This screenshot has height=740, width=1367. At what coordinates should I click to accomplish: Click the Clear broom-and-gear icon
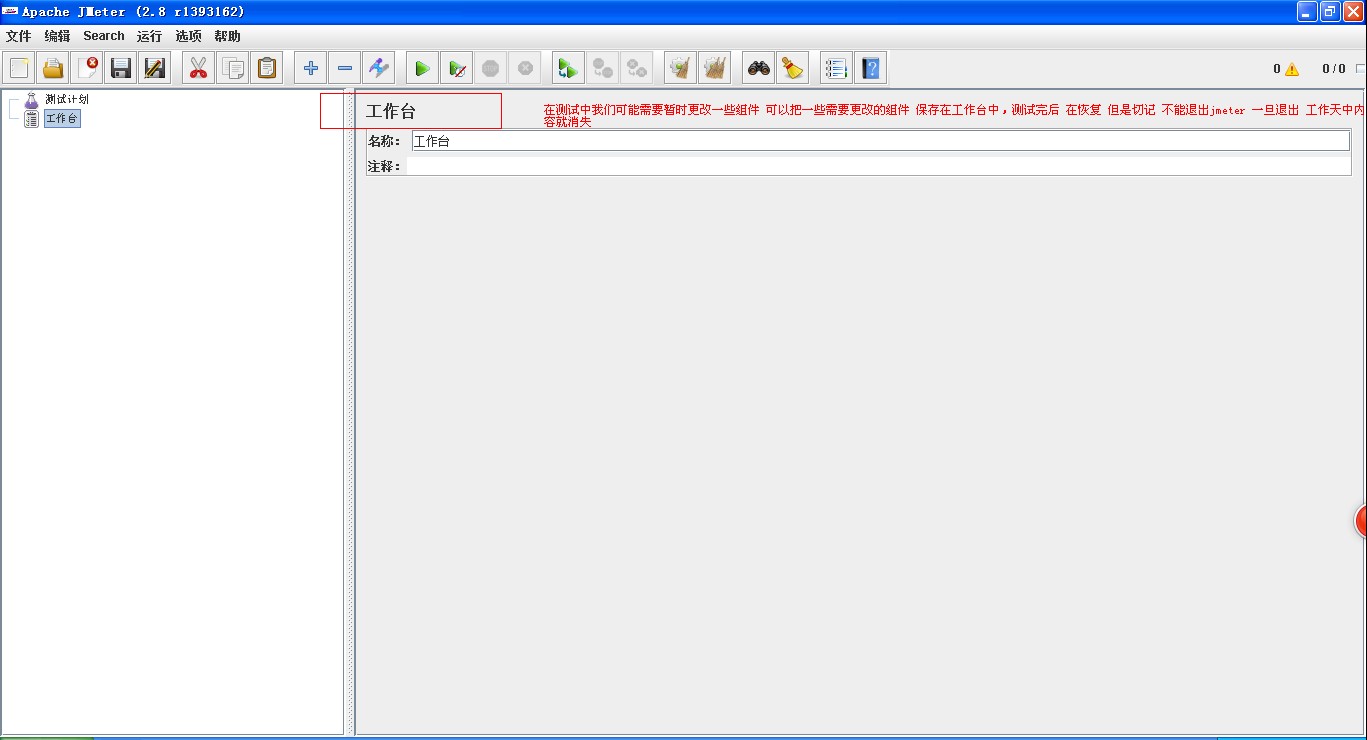pyautogui.click(x=680, y=68)
